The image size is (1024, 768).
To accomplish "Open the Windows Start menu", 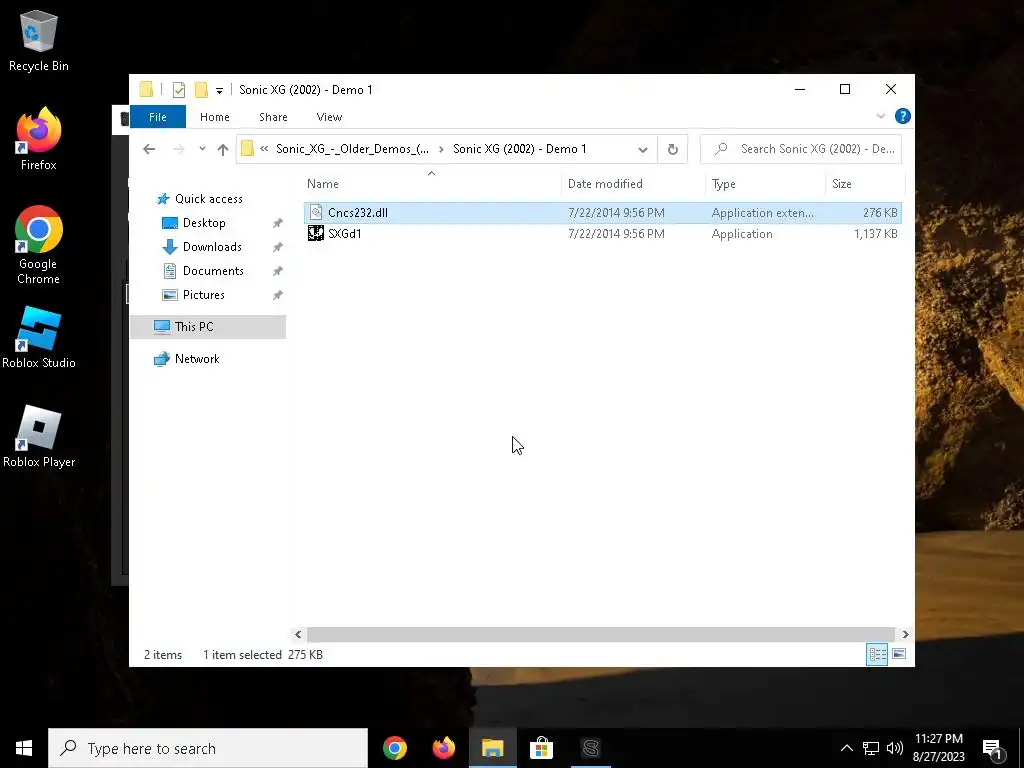I will [24, 748].
